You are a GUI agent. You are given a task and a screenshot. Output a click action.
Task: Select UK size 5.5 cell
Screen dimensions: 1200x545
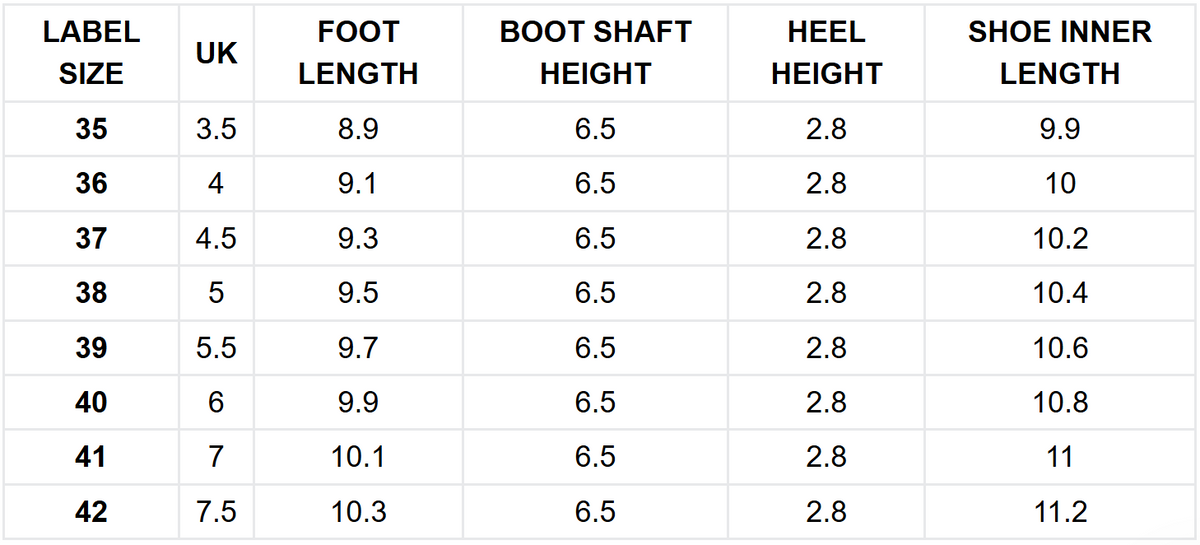(x=216, y=348)
